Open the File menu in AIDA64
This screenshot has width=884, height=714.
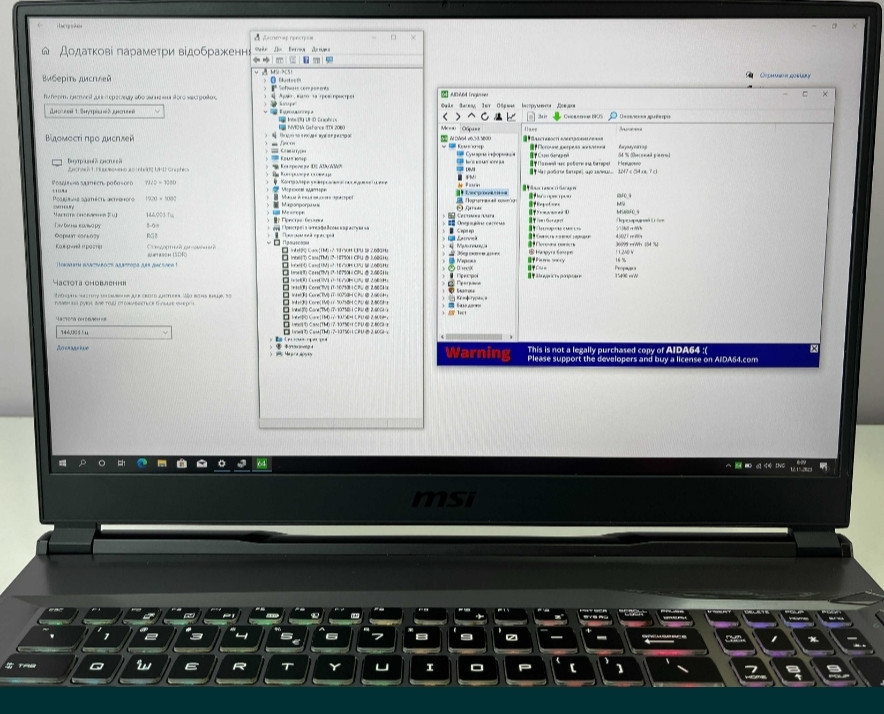point(447,105)
